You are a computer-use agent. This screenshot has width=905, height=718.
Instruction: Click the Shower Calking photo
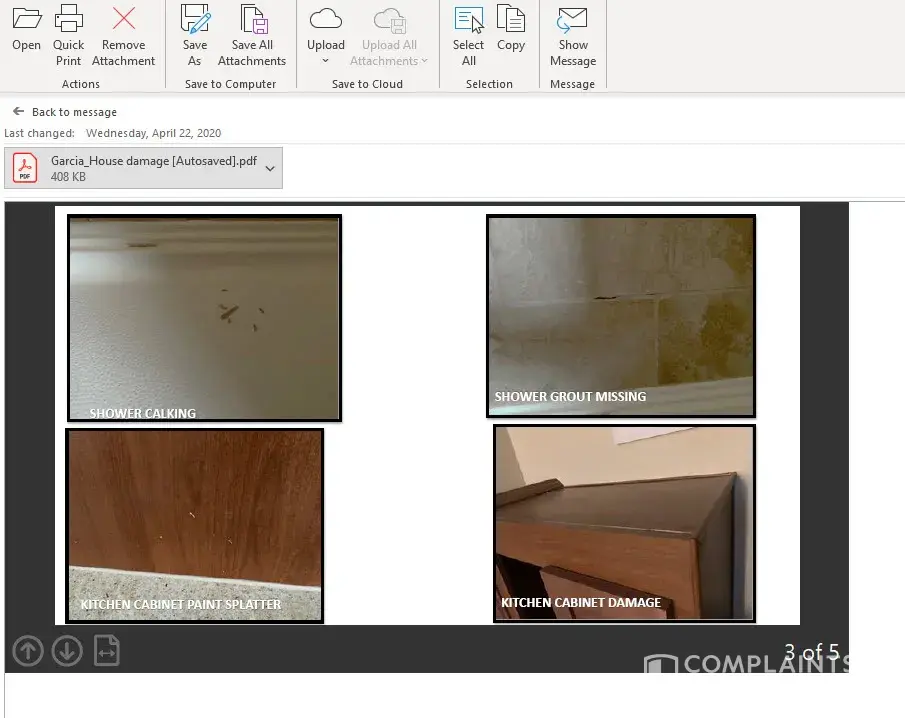click(205, 317)
